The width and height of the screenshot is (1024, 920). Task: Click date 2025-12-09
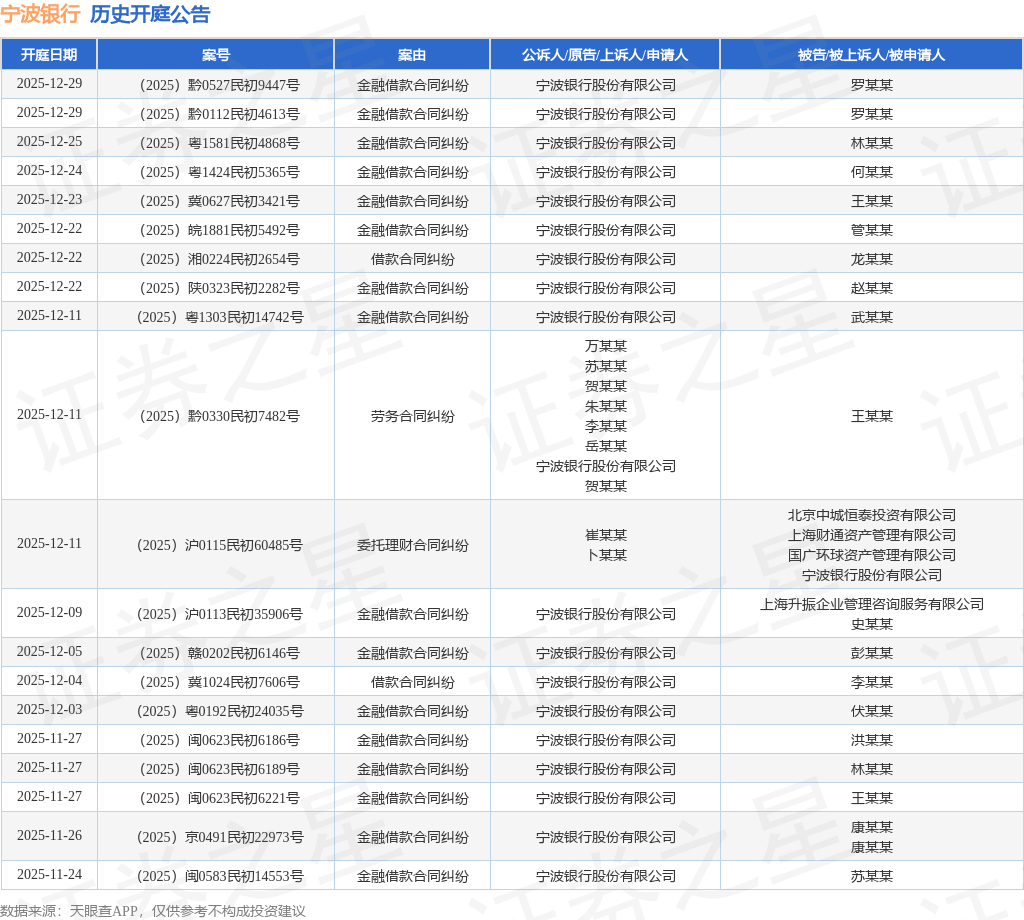pos(49,612)
